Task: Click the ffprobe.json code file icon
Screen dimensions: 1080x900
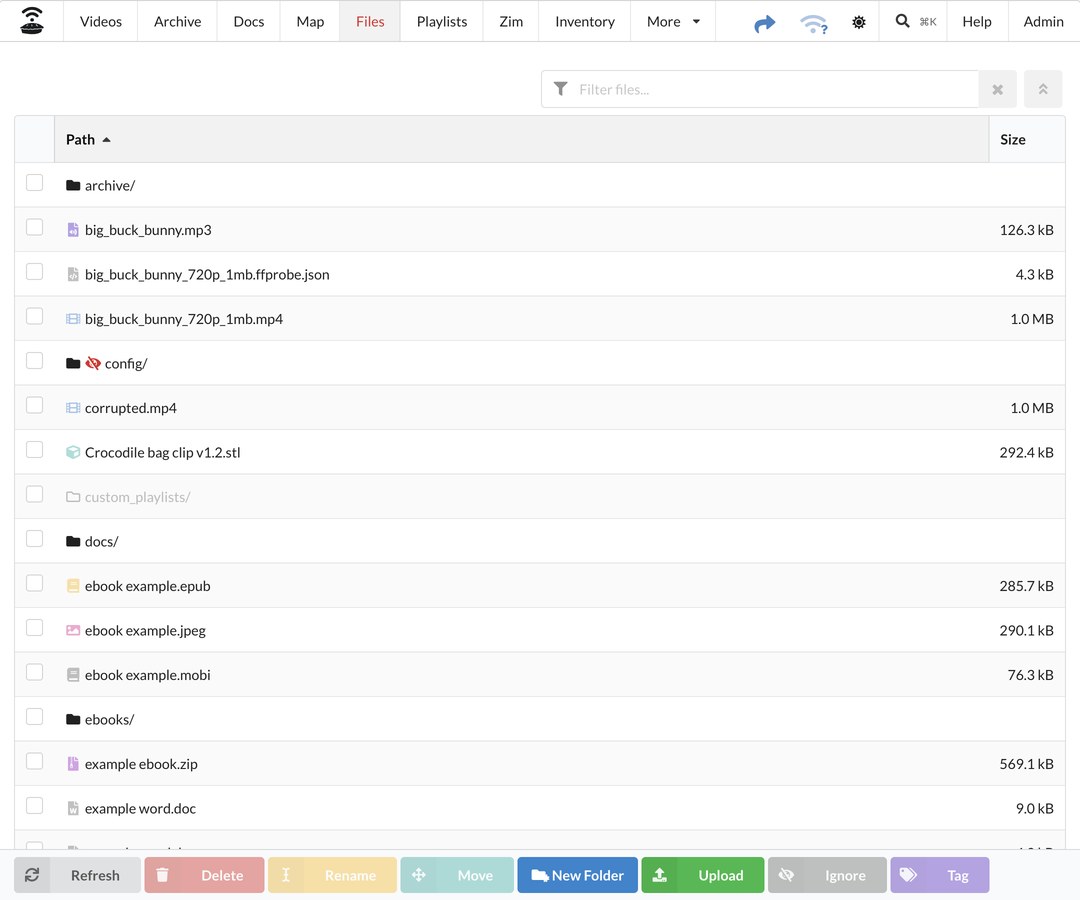Action: [73, 274]
